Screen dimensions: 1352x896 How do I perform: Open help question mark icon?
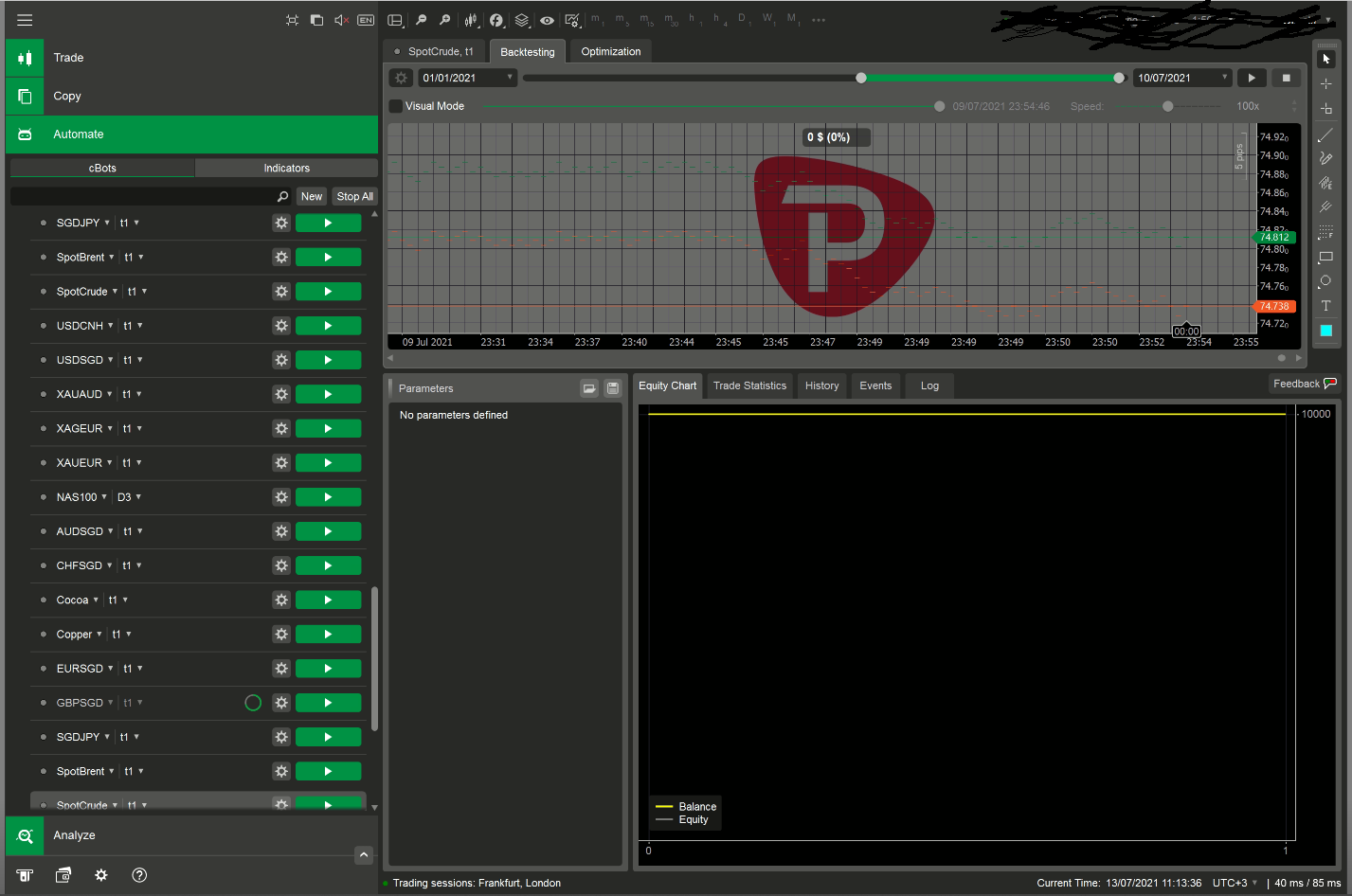[139, 875]
